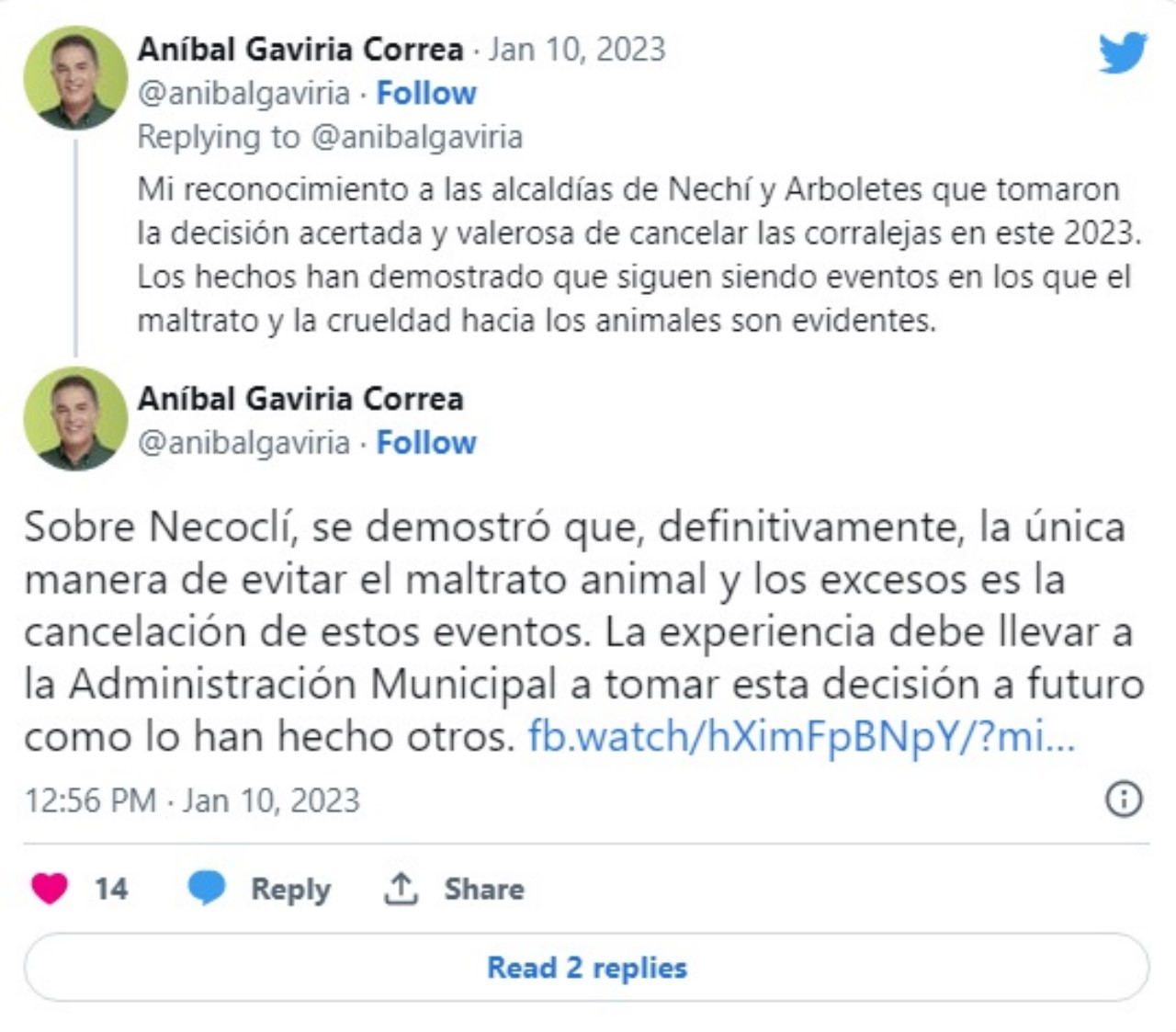Screen dimensions: 1176x1032
Task: Like the tweet with heart icon
Action: pos(50,888)
